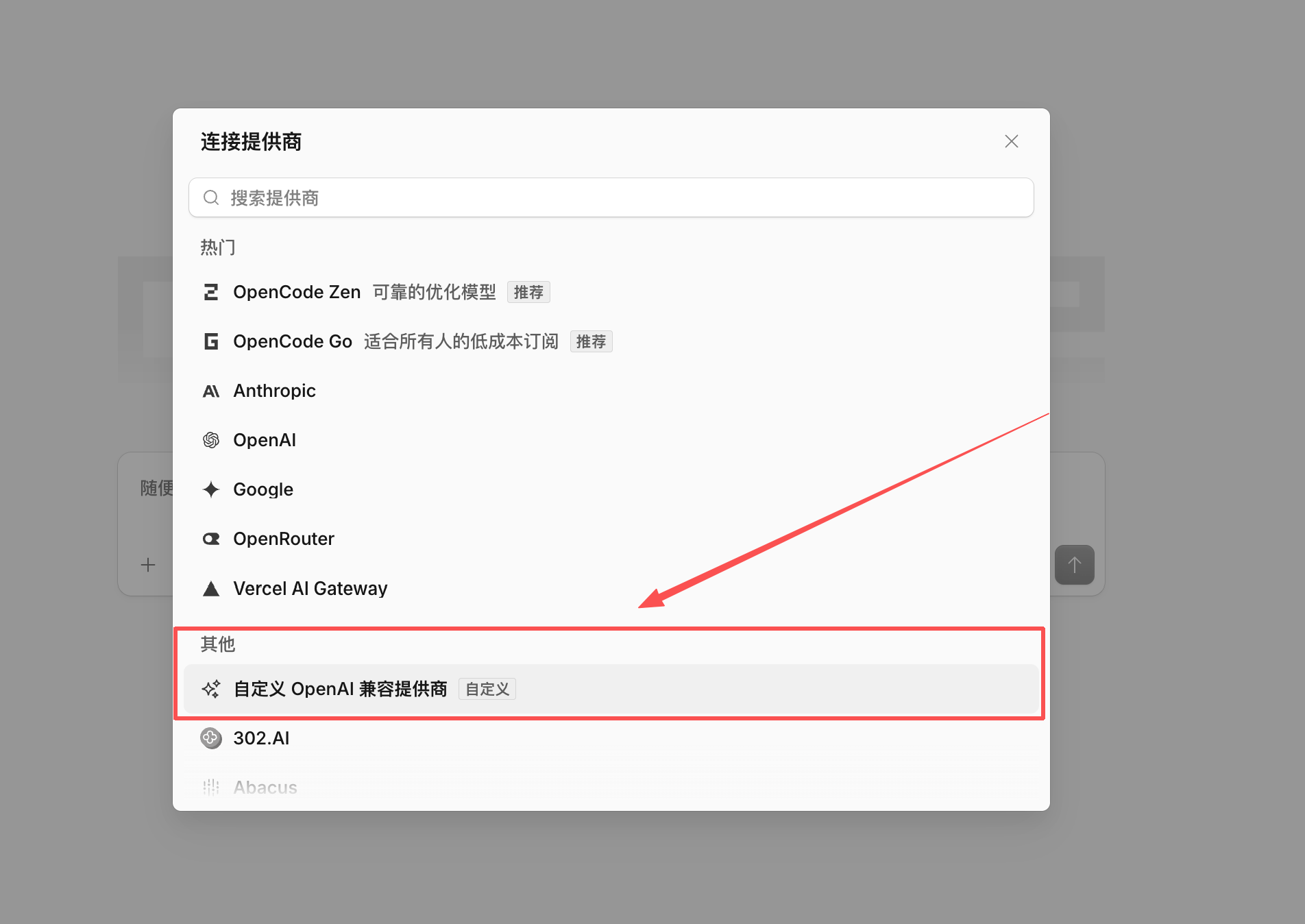
Task: Focus the 搜索提供商 search field
Action: [x=611, y=197]
